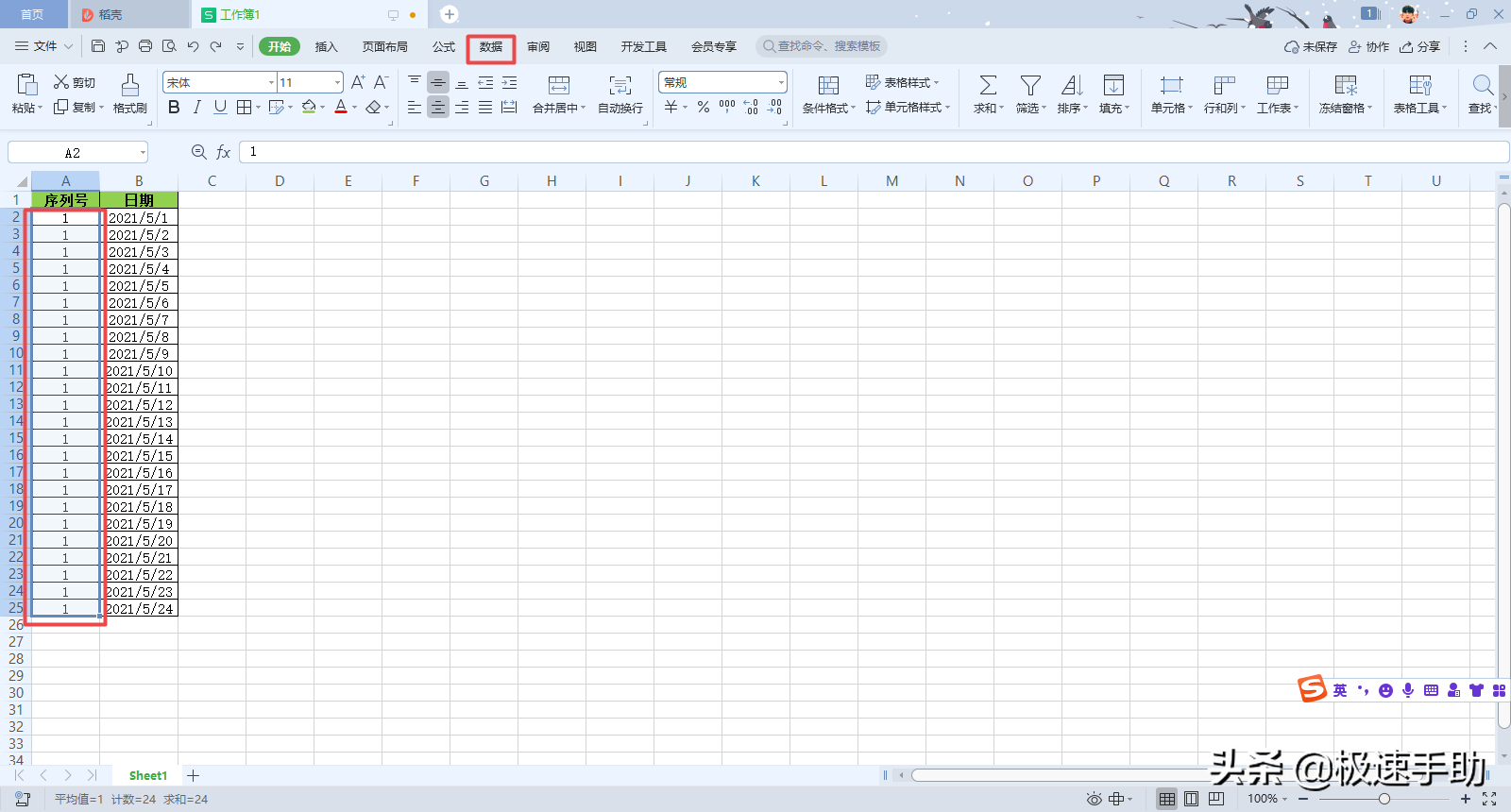Increase font size with A+ icon
The height and width of the screenshot is (812, 1511).
pos(358,82)
